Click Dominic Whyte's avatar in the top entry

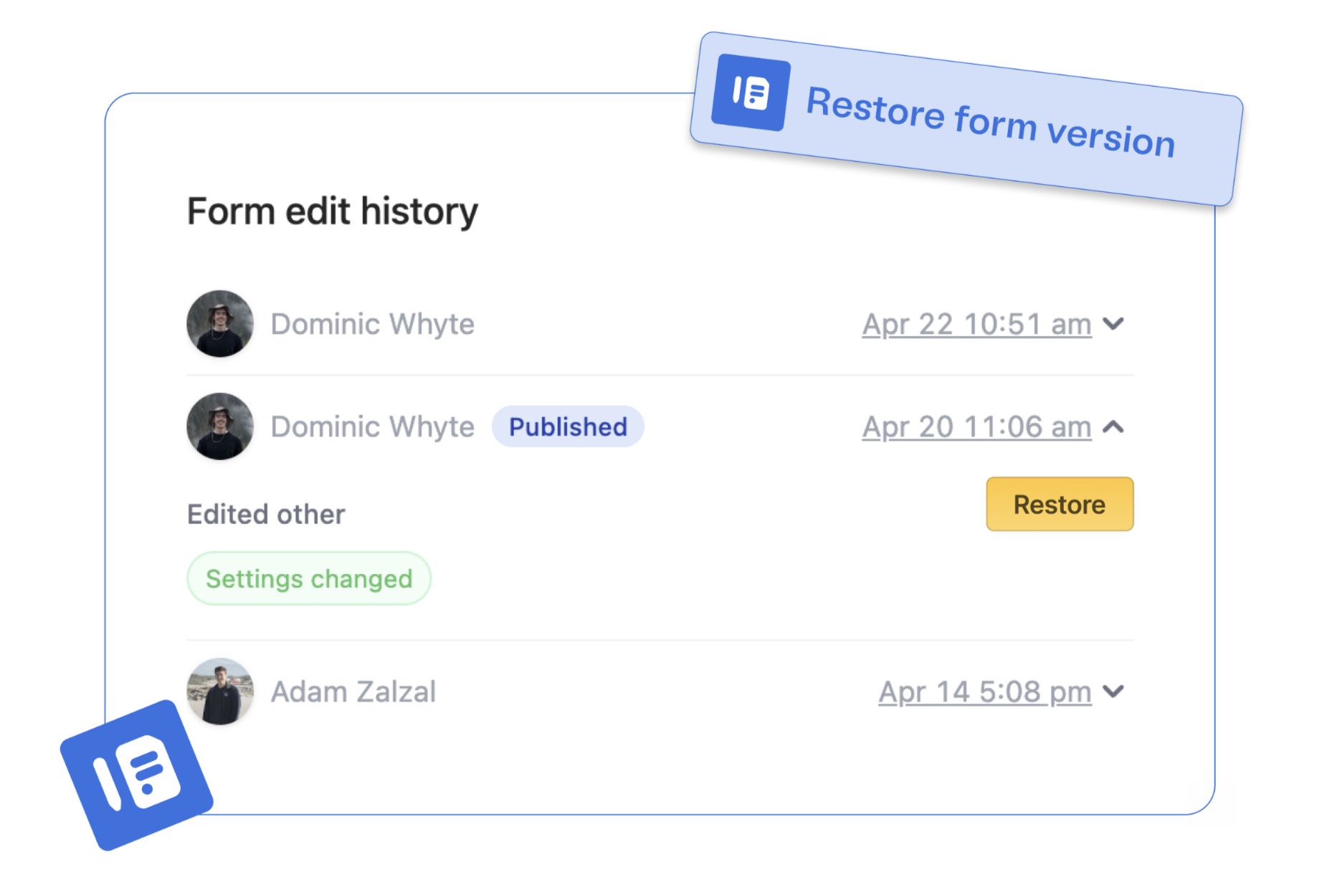point(220,324)
